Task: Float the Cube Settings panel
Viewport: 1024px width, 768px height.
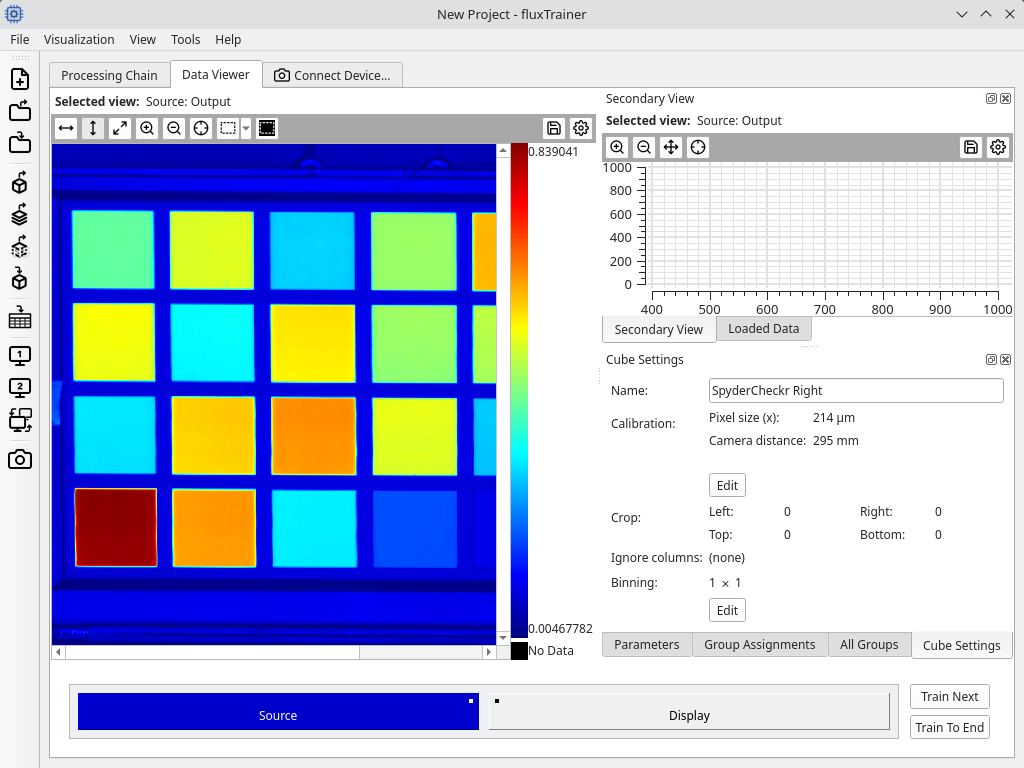Action: pyautogui.click(x=991, y=360)
